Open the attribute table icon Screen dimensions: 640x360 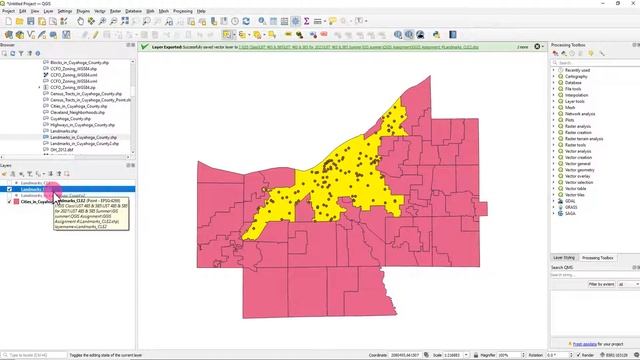pos(273,21)
